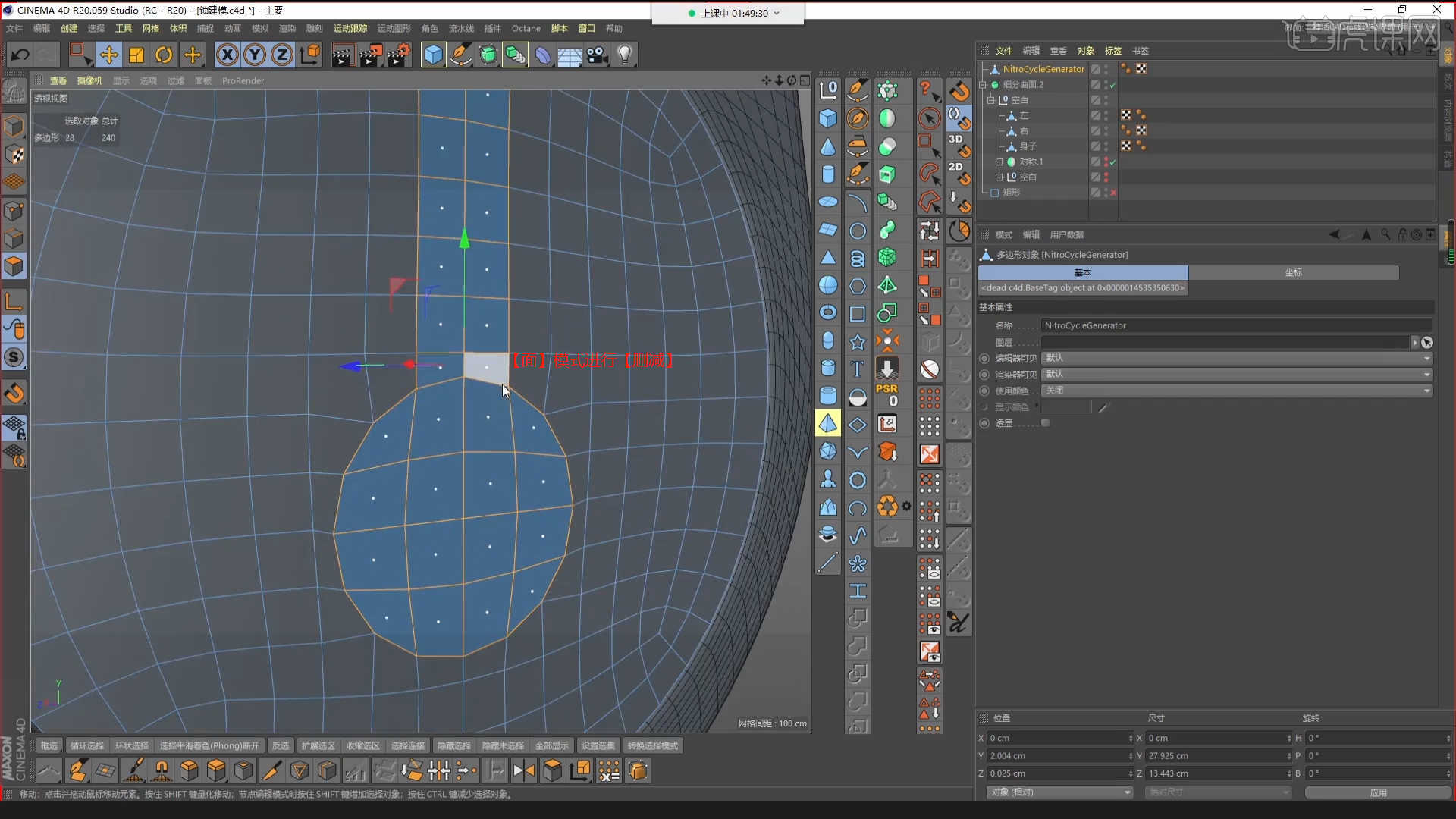Toggle Y axis lock

pyautogui.click(x=255, y=55)
